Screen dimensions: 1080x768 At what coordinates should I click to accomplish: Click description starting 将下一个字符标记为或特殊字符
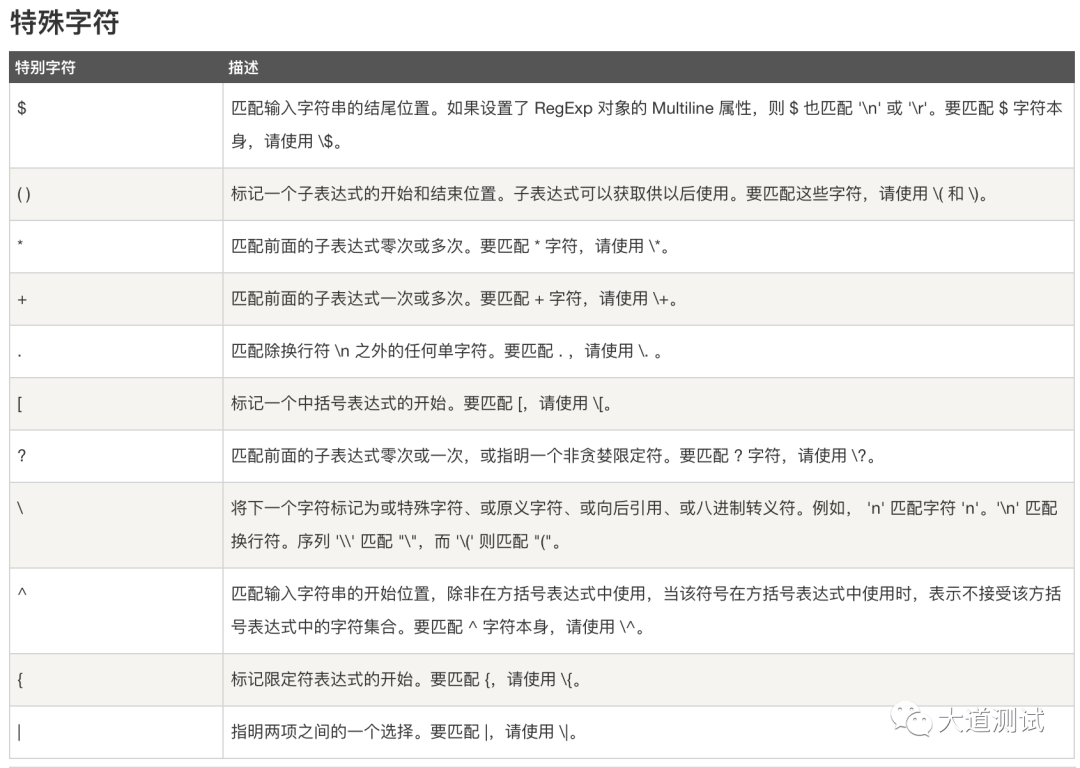coord(644,524)
